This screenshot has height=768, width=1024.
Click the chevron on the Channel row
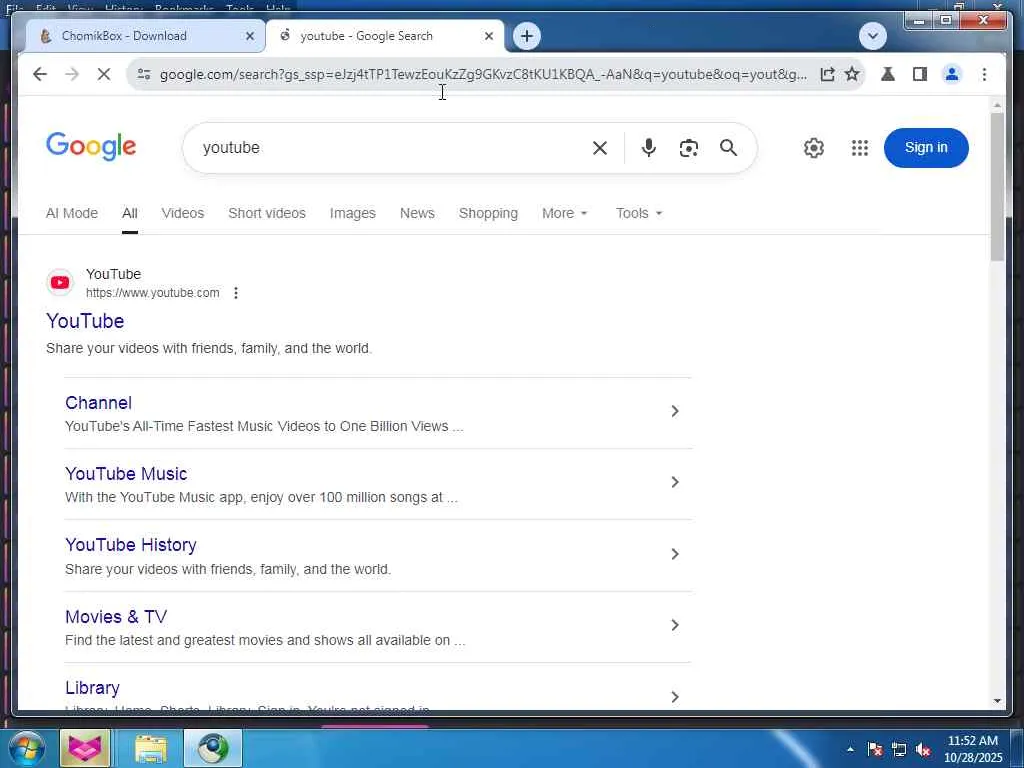(x=675, y=411)
